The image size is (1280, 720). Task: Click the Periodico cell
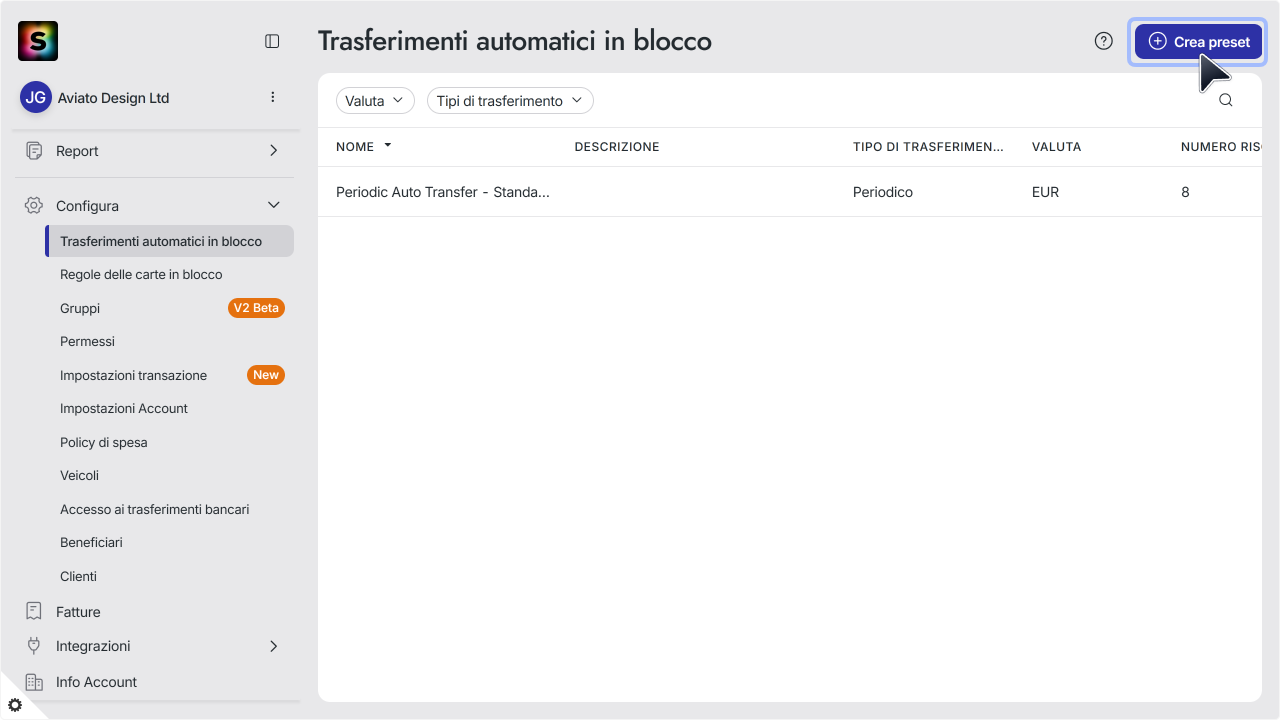pos(883,192)
